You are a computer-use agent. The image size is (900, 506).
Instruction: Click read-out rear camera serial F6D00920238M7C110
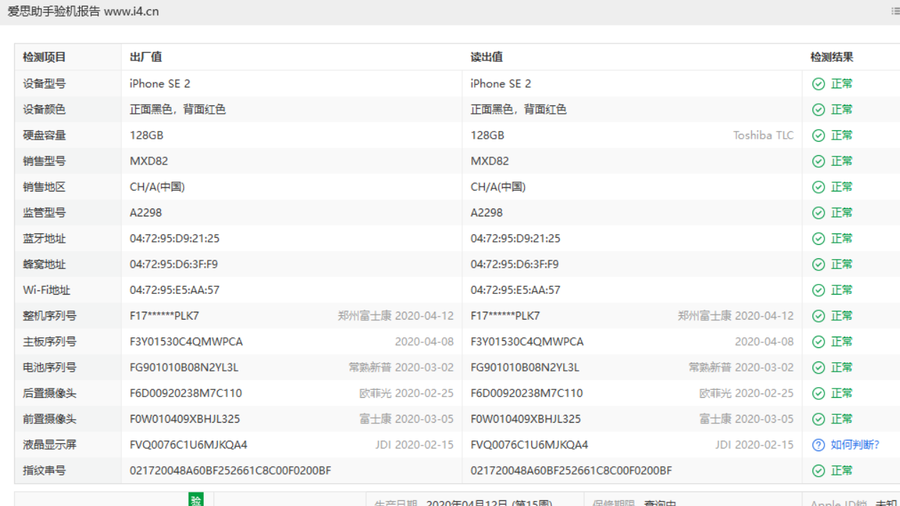pos(526,394)
